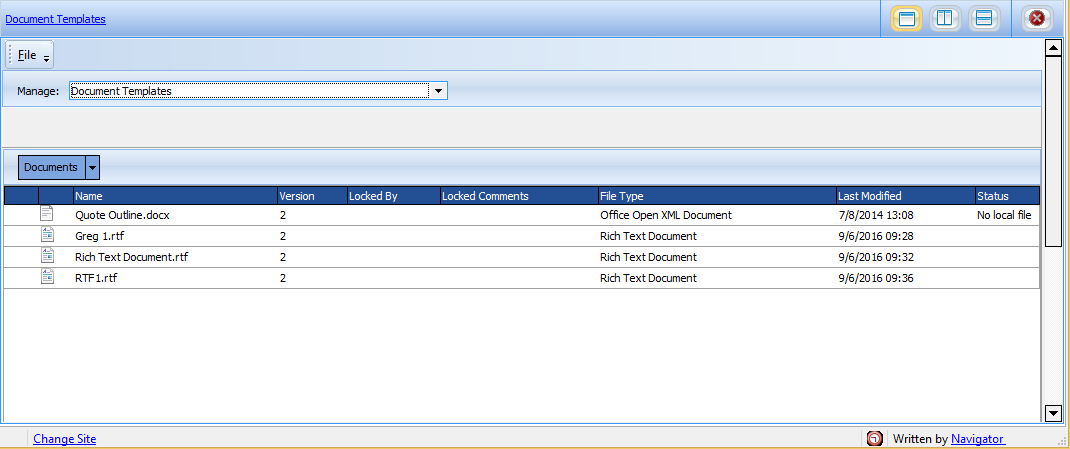Expand the Documents button dropdown arrow
Screen dimensions: 1070x449
93,167
